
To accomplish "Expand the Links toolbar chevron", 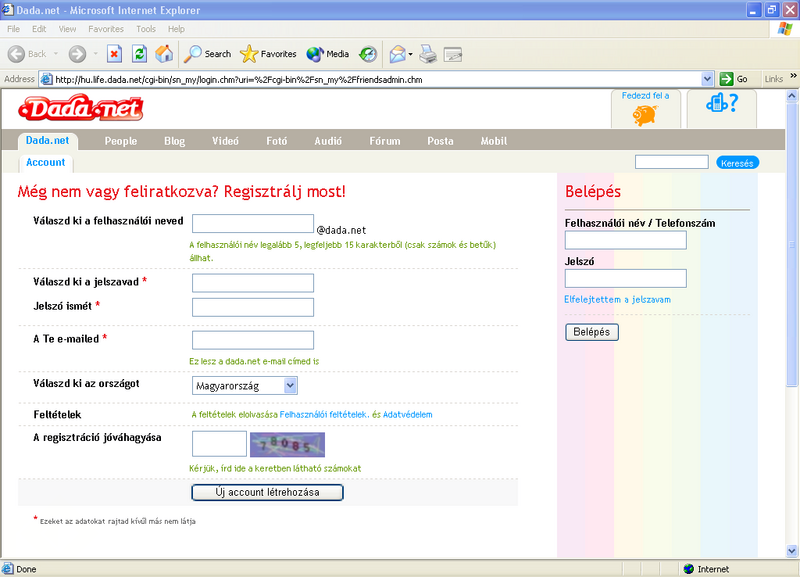I will tap(793, 76).
